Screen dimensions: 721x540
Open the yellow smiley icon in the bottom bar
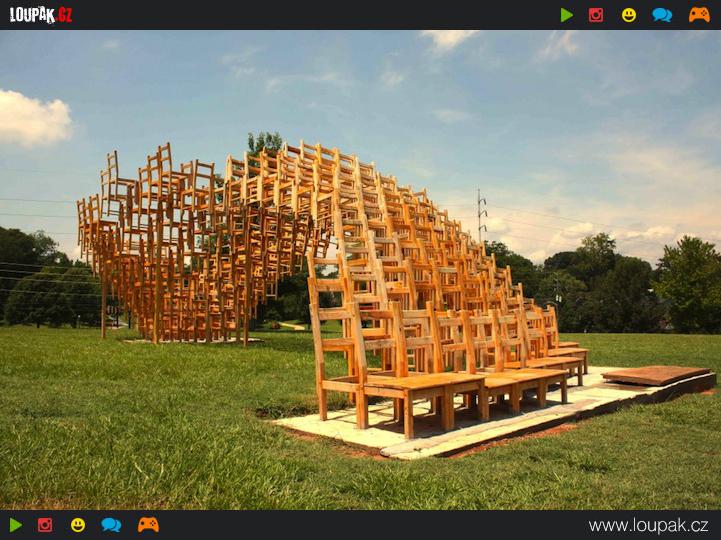pos(78,525)
